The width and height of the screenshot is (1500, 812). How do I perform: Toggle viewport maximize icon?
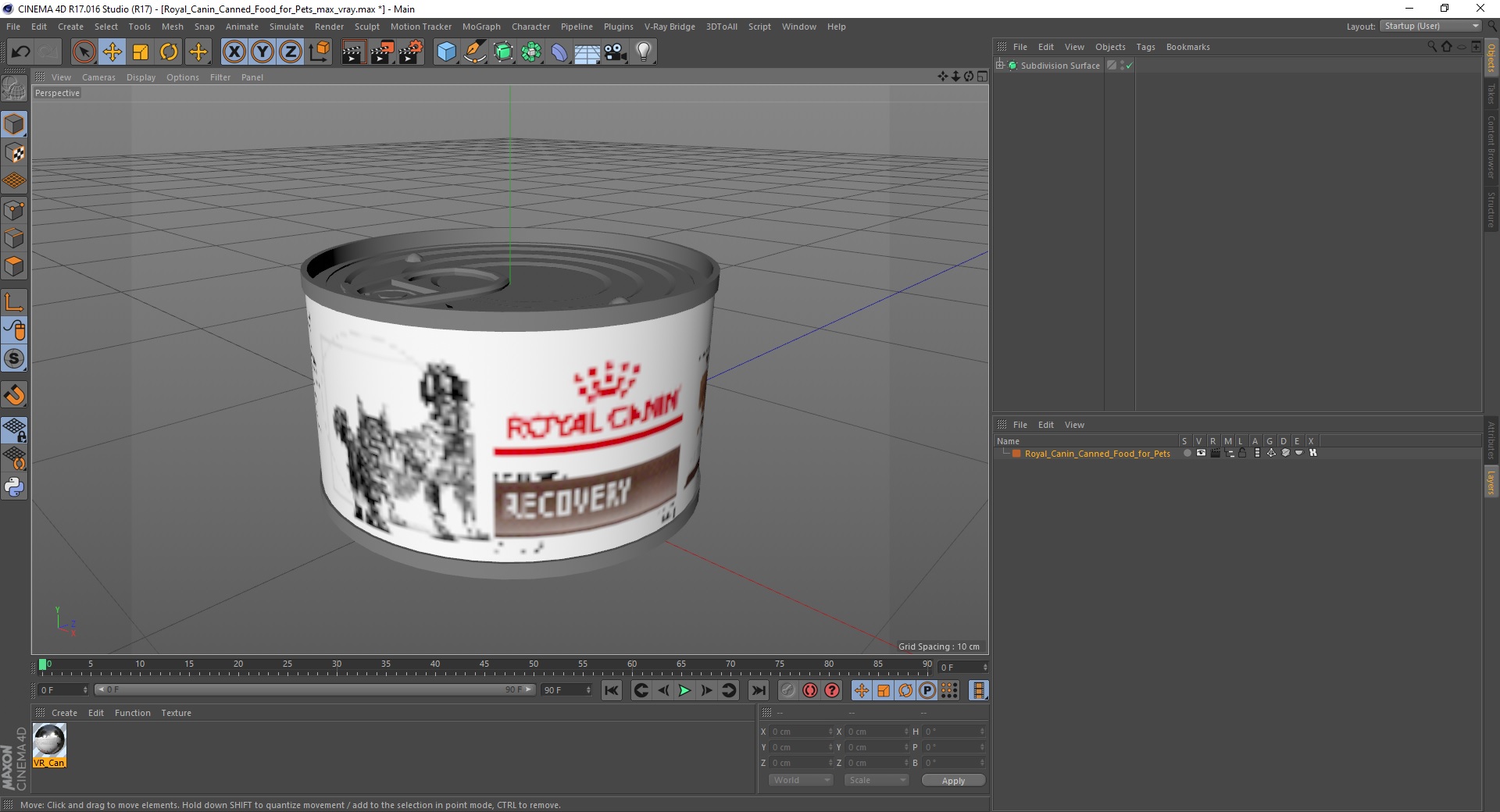tap(982, 77)
